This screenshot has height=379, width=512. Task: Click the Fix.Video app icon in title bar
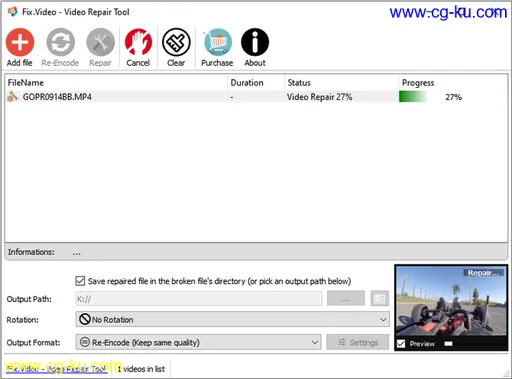(13, 12)
